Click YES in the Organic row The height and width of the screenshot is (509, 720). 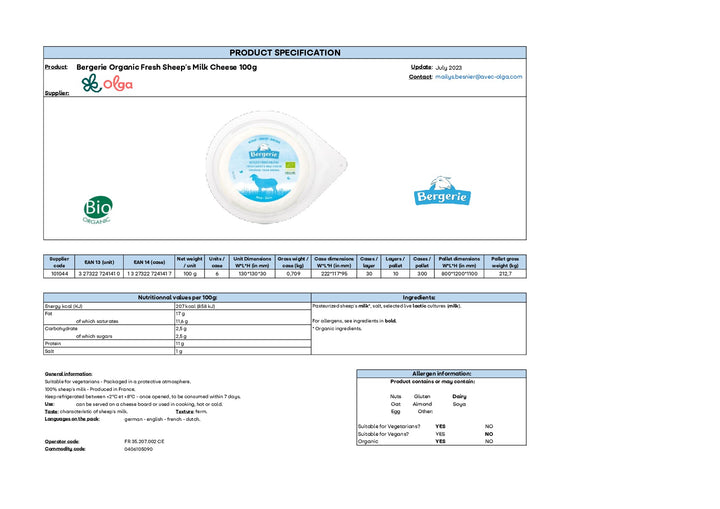coord(440,441)
